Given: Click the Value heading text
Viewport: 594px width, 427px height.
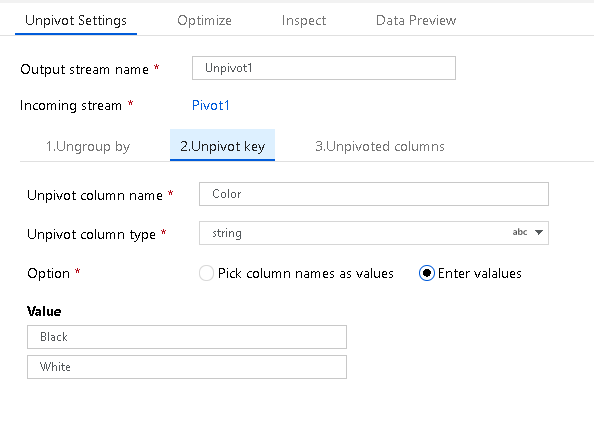Looking at the screenshot, I should click(x=44, y=311).
